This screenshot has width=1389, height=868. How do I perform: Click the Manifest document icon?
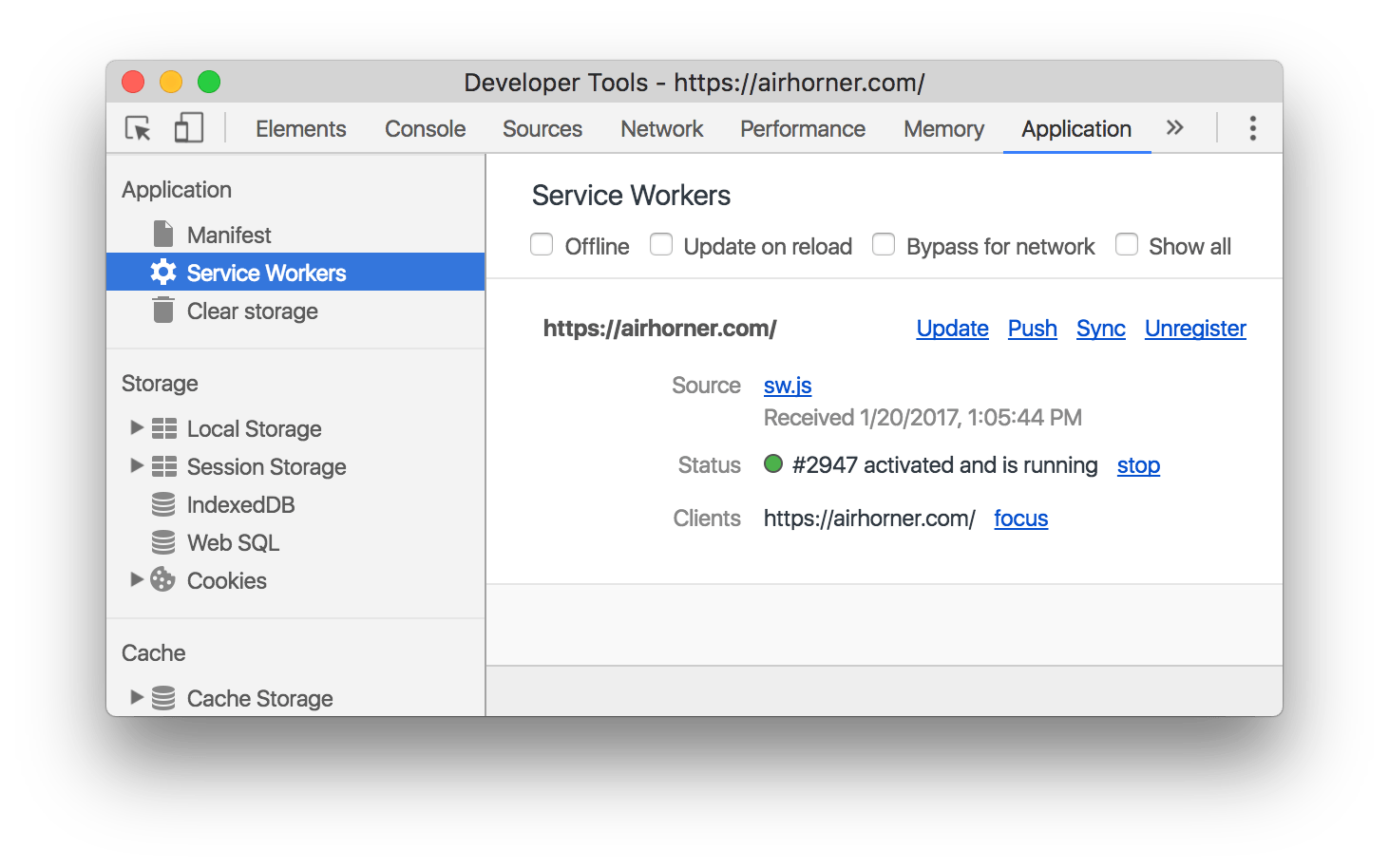[162, 234]
